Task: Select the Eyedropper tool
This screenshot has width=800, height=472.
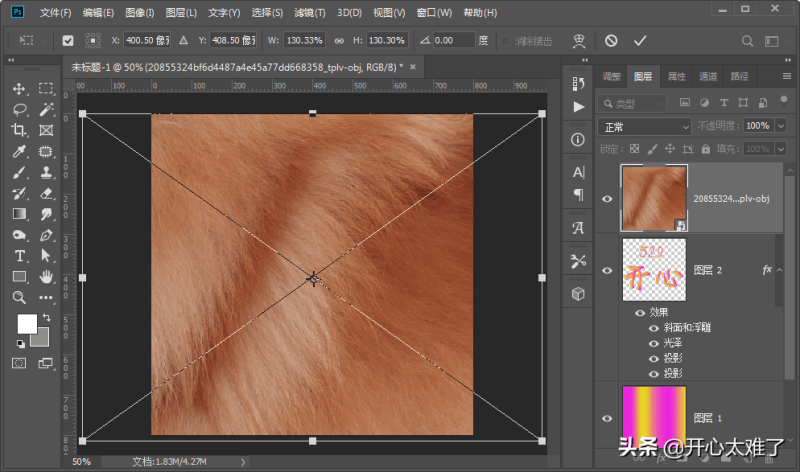Action: tap(20, 151)
